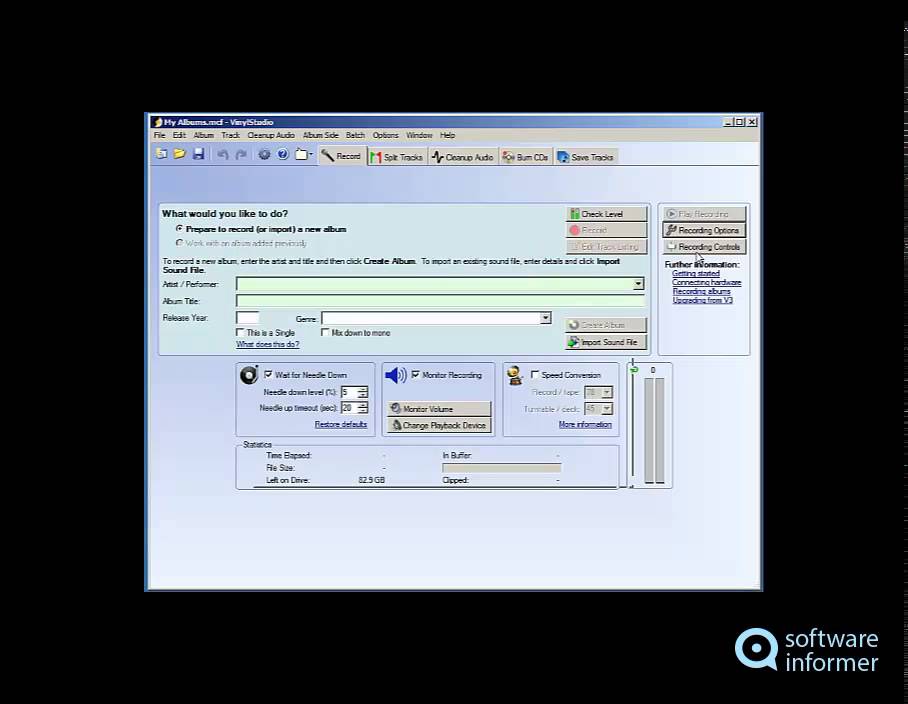Open the Upgrading from V3 link
The height and width of the screenshot is (704, 908).
[x=702, y=300]
